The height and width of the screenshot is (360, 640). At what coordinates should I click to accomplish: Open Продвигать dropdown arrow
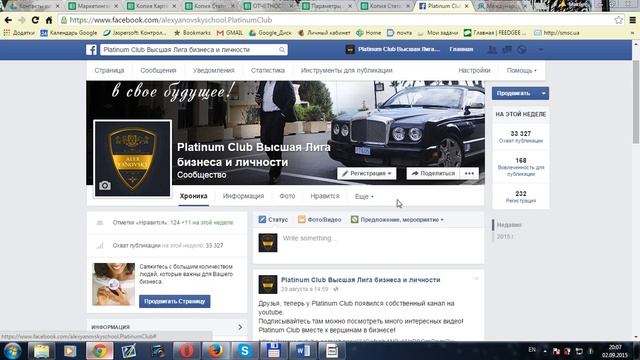pos(544,93)
